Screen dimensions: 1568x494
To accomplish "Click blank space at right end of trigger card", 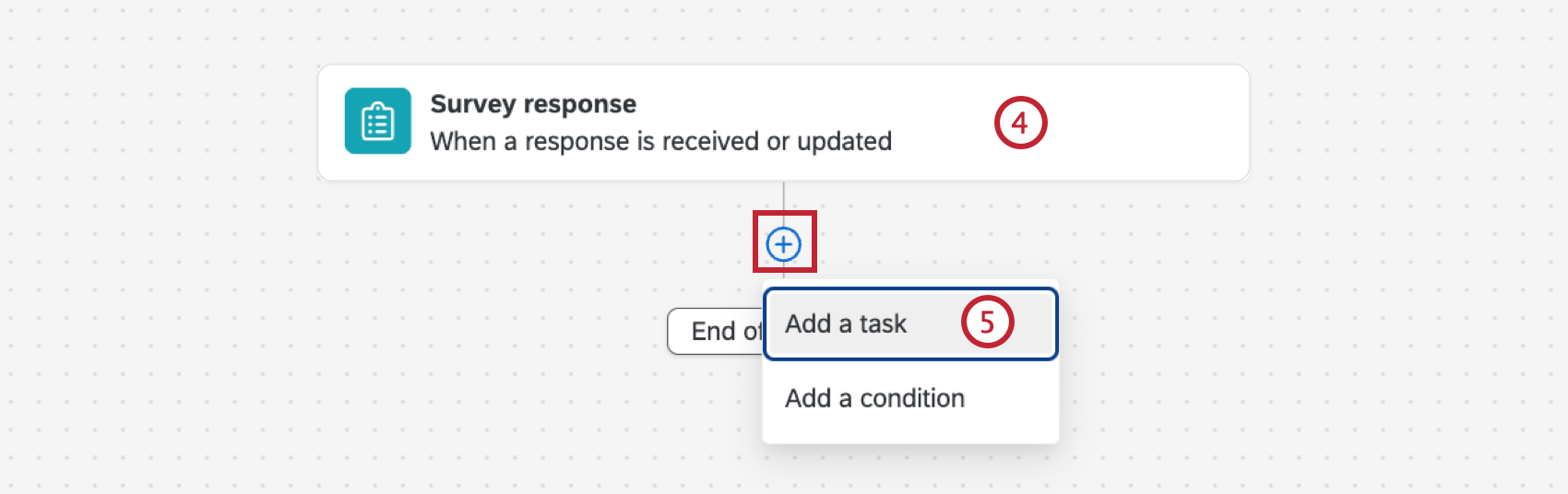I will pyautogui.click(x=1162, y=123).
